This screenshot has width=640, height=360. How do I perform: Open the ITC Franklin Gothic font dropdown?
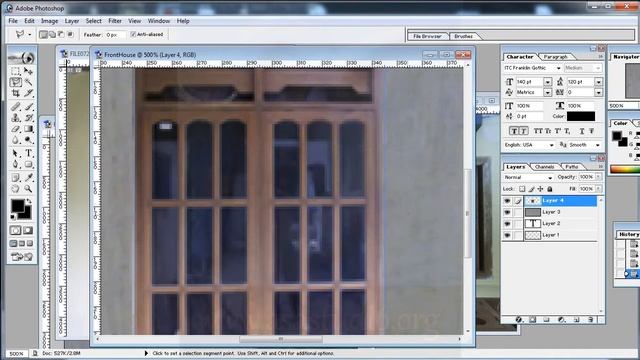[558, 68]
